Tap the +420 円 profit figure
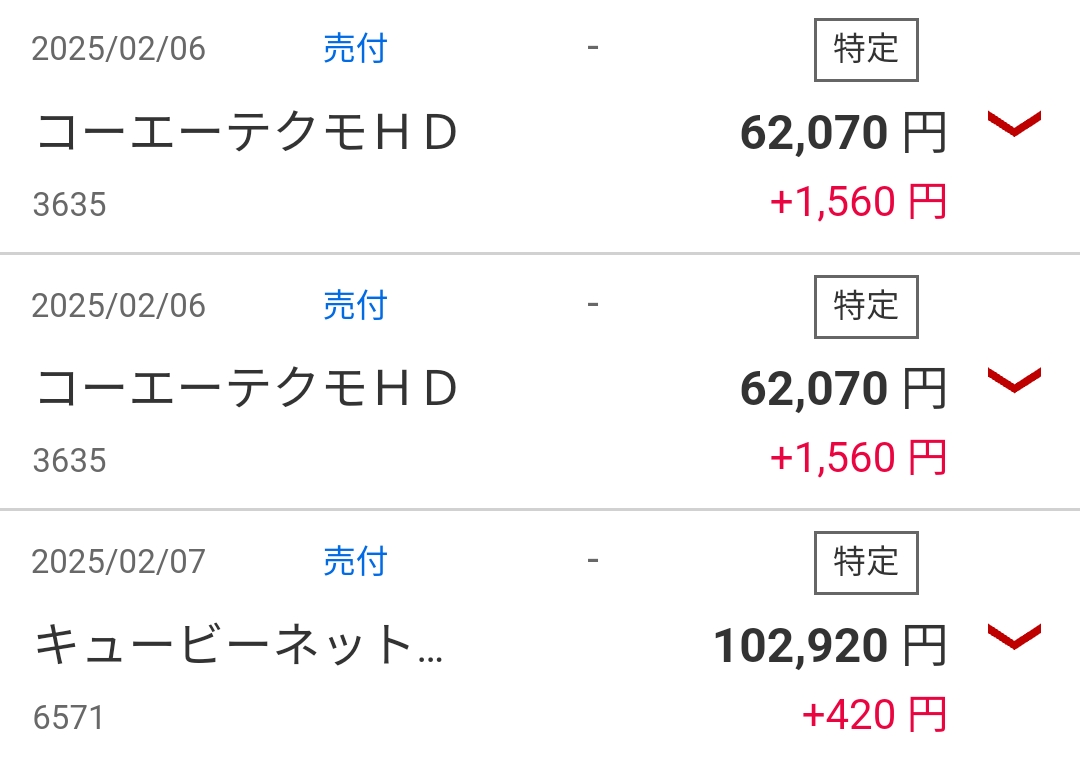This screenshot has height=764, width=1080. 875,714
